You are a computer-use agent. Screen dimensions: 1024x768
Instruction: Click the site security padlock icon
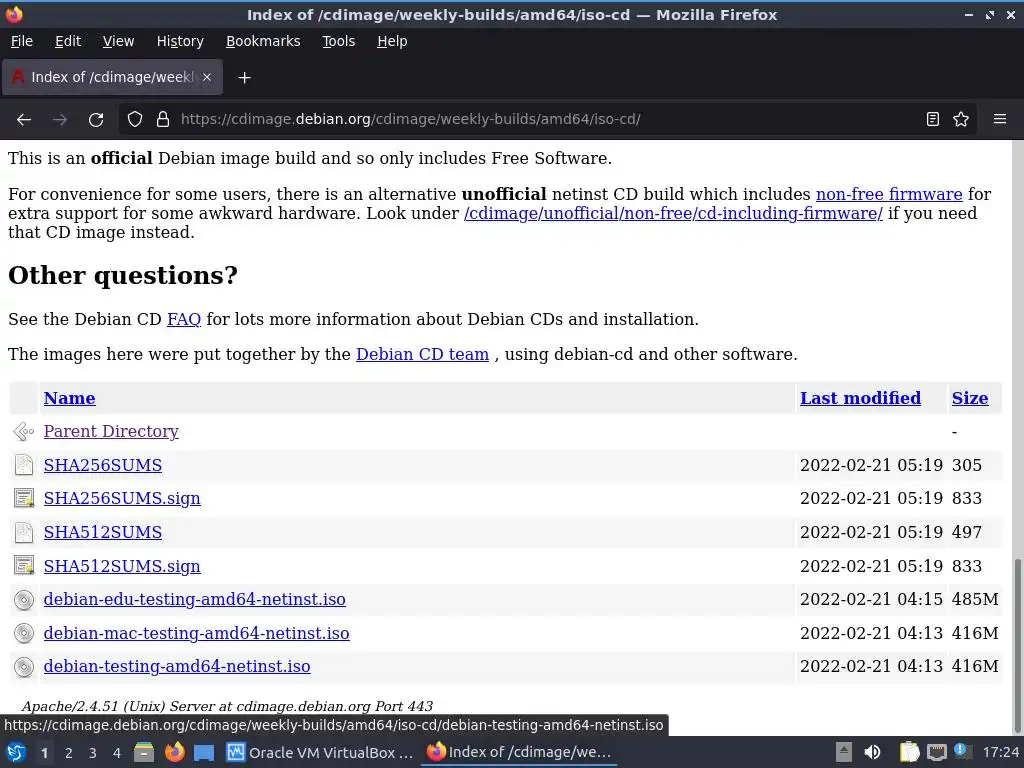163,120
